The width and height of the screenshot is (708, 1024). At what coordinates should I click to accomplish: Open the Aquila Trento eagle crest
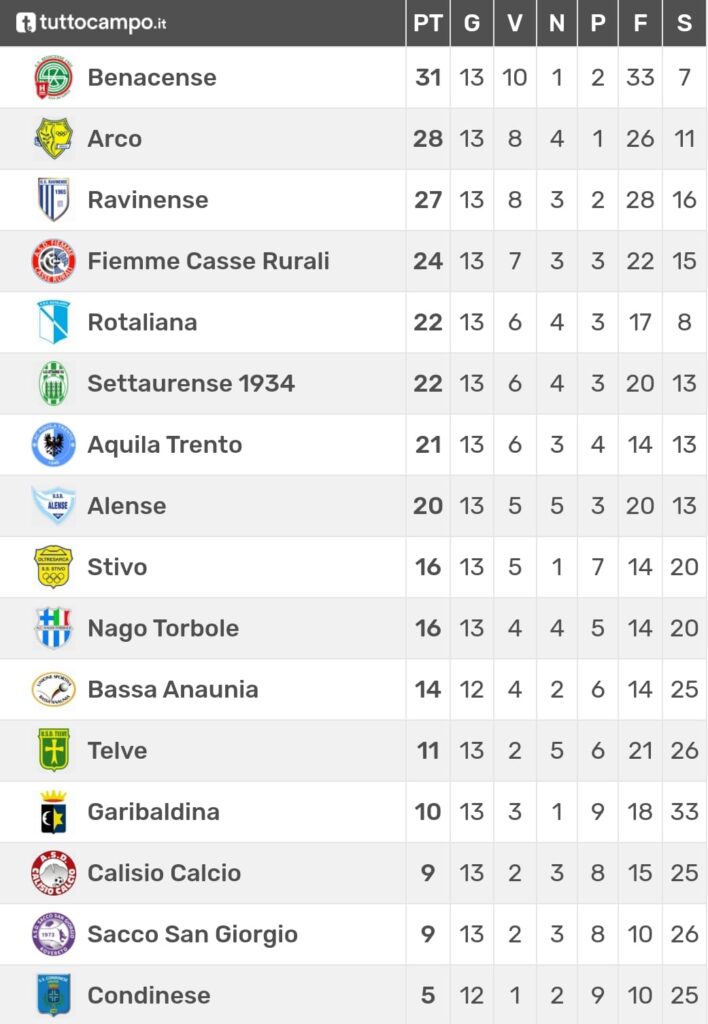pyautogui.click(x=54, y=444)
